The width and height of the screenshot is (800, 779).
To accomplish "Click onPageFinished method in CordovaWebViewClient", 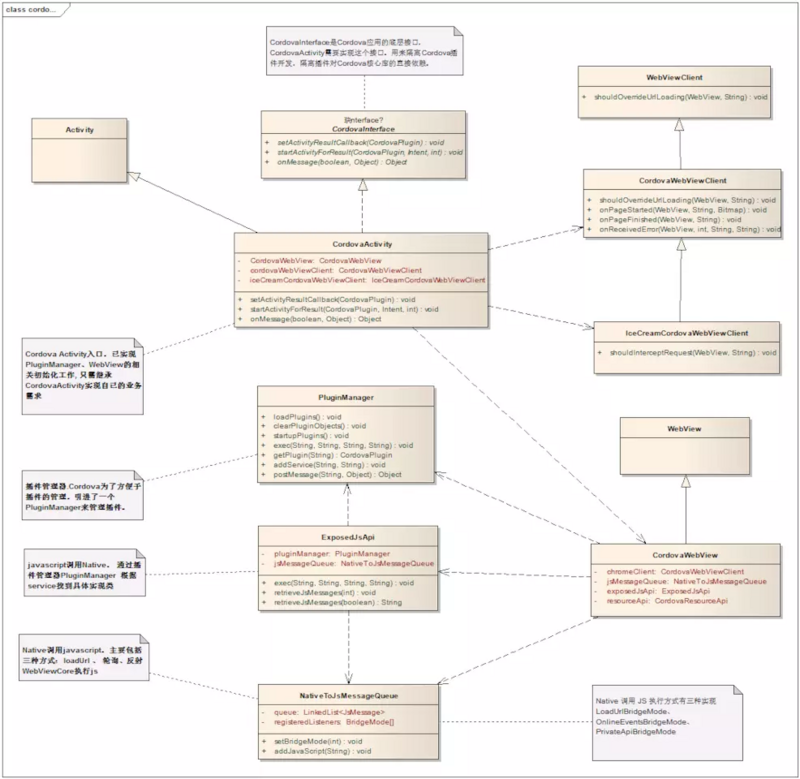I will (x=670, y=219).
